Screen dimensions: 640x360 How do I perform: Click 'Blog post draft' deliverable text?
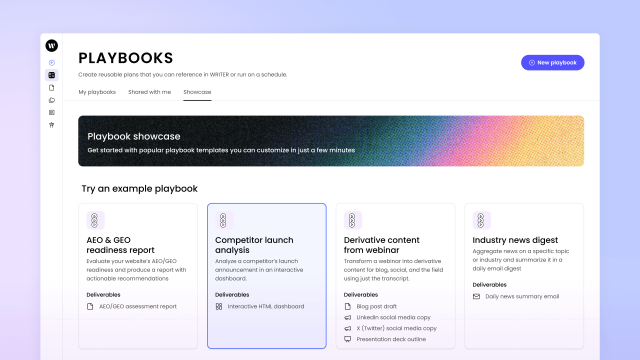(x=376, y=306)
